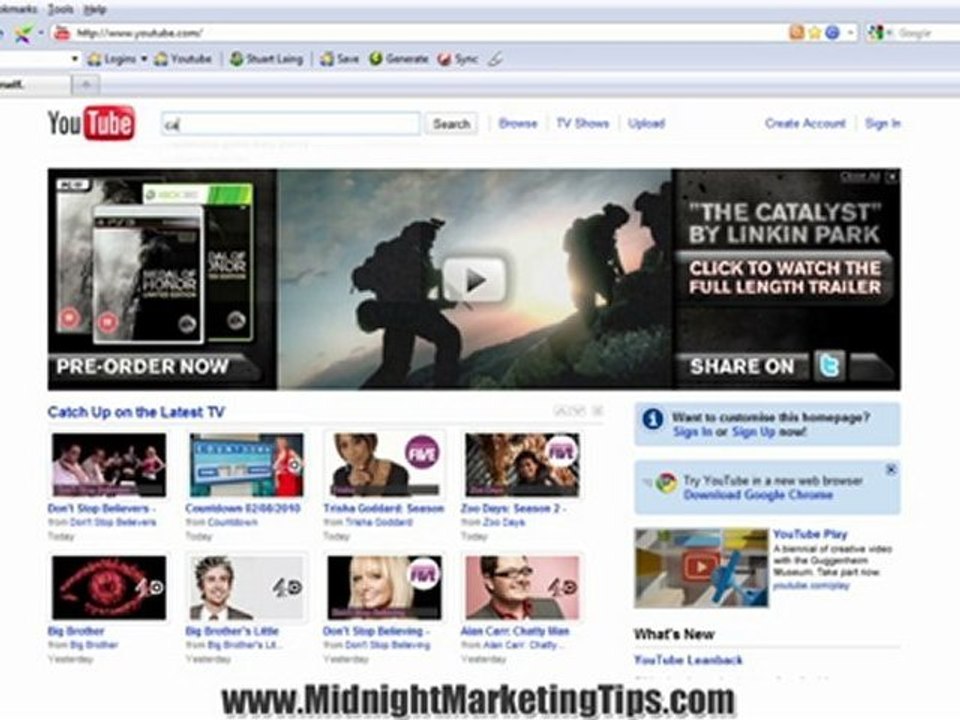This screenshot has width=960, height=720.
Task: Focus the YouTube search field
Action: [291, 124]
